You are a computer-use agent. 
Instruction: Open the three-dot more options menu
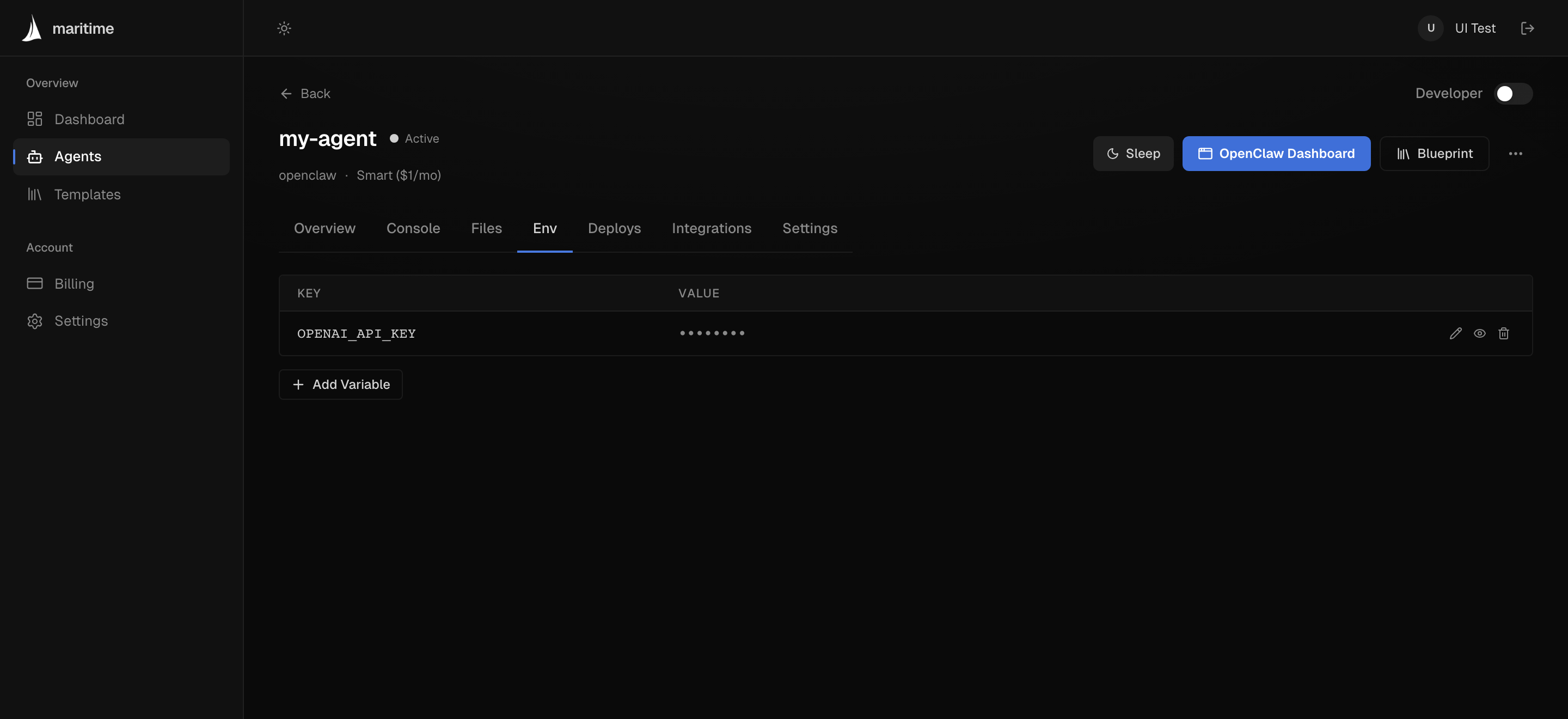(1515, 154)
